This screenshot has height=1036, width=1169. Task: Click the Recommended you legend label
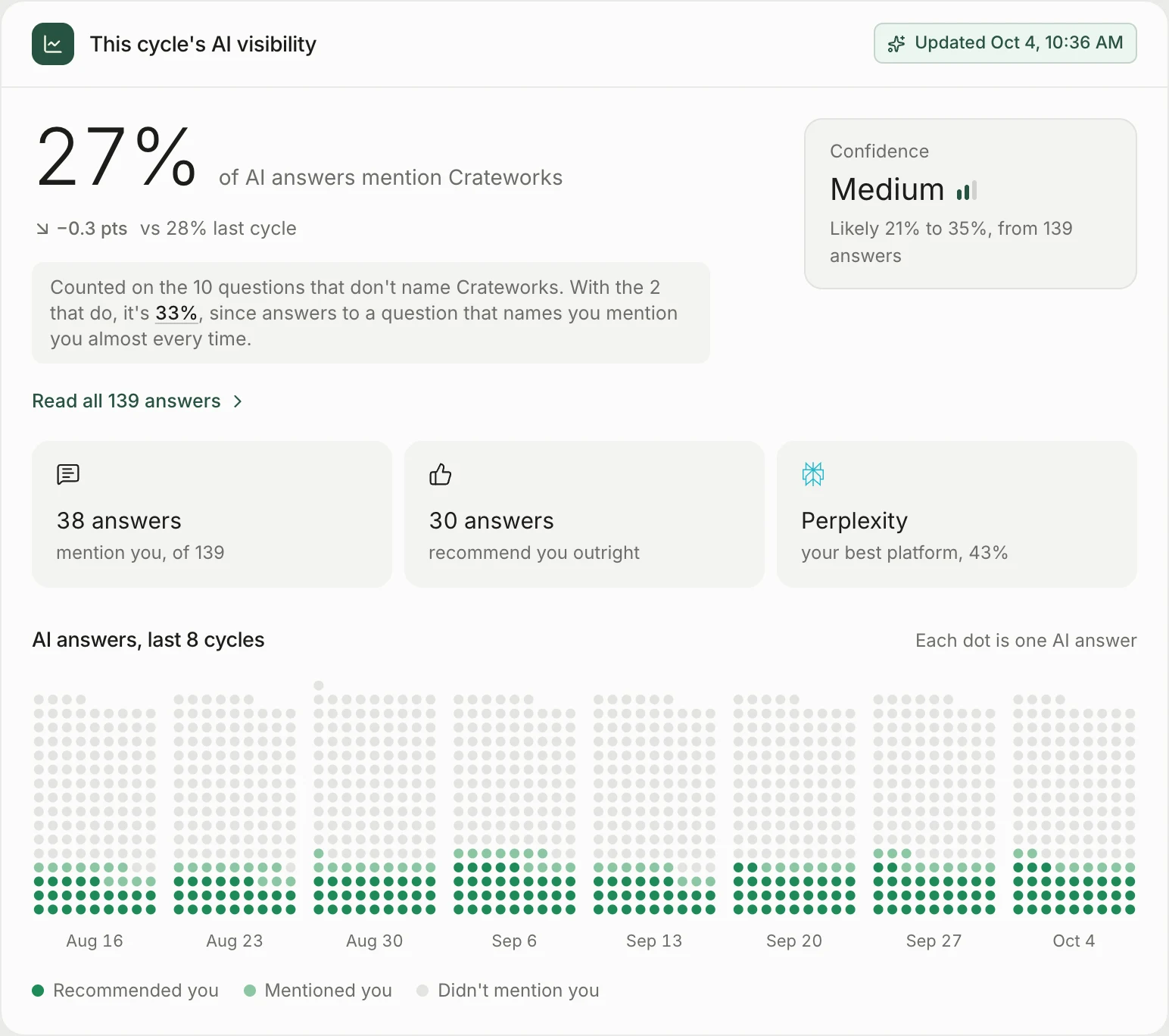[136, 991]
